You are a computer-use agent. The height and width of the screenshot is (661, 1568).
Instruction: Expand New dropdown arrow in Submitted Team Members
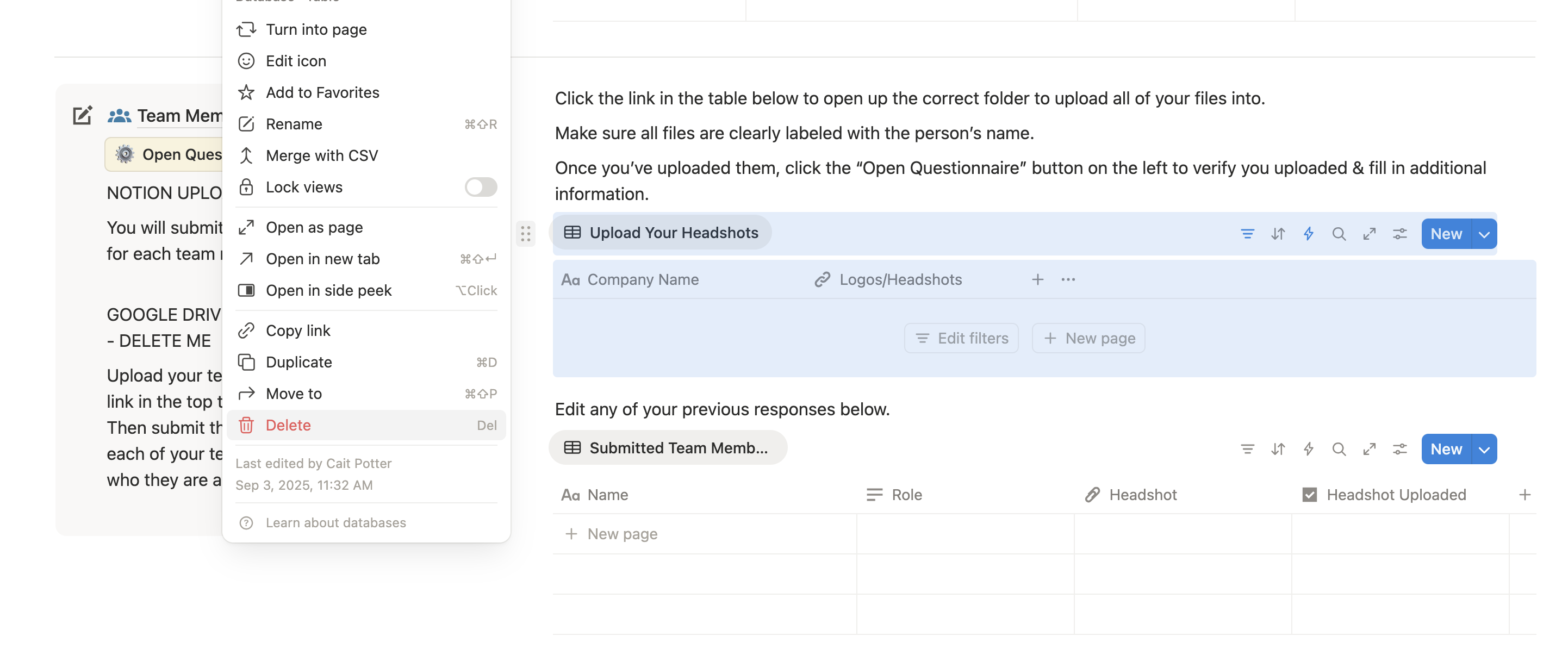pyautogui.click(x=1484, y=450)
